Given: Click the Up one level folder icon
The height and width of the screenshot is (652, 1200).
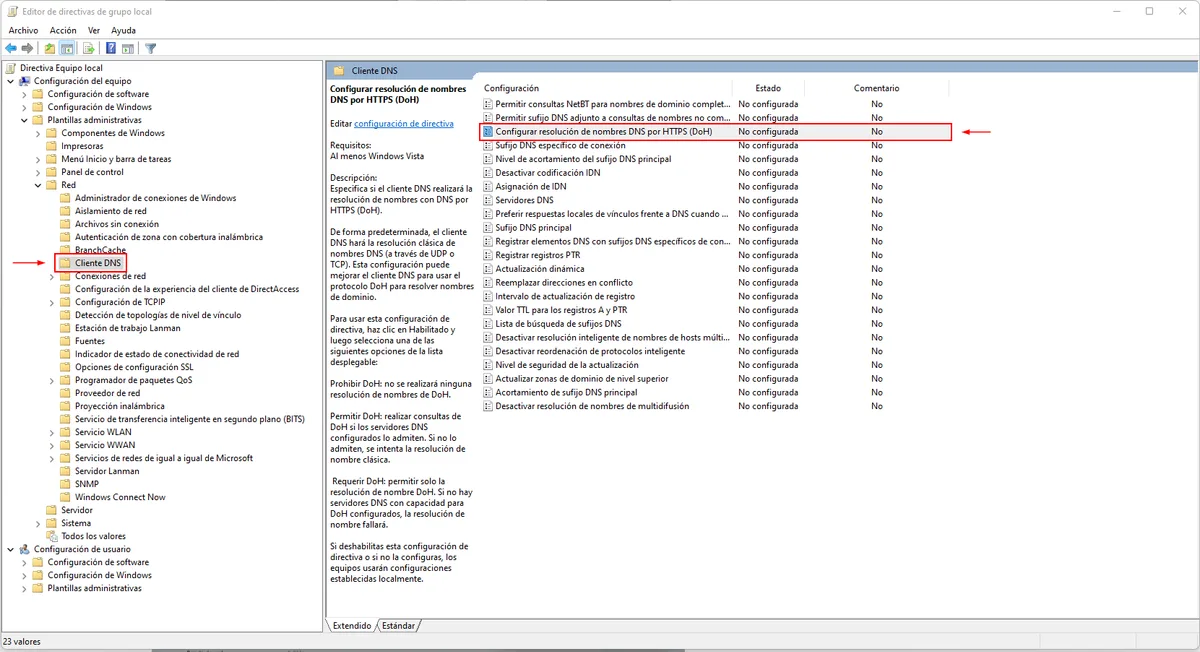Looking at the screenshot, I should click(x=50, y=48).
